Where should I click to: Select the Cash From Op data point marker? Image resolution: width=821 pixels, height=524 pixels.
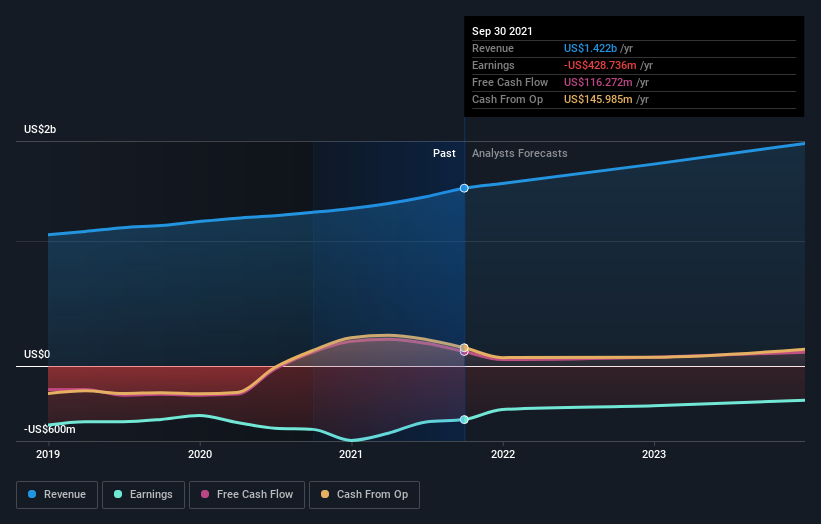point(464,348)
